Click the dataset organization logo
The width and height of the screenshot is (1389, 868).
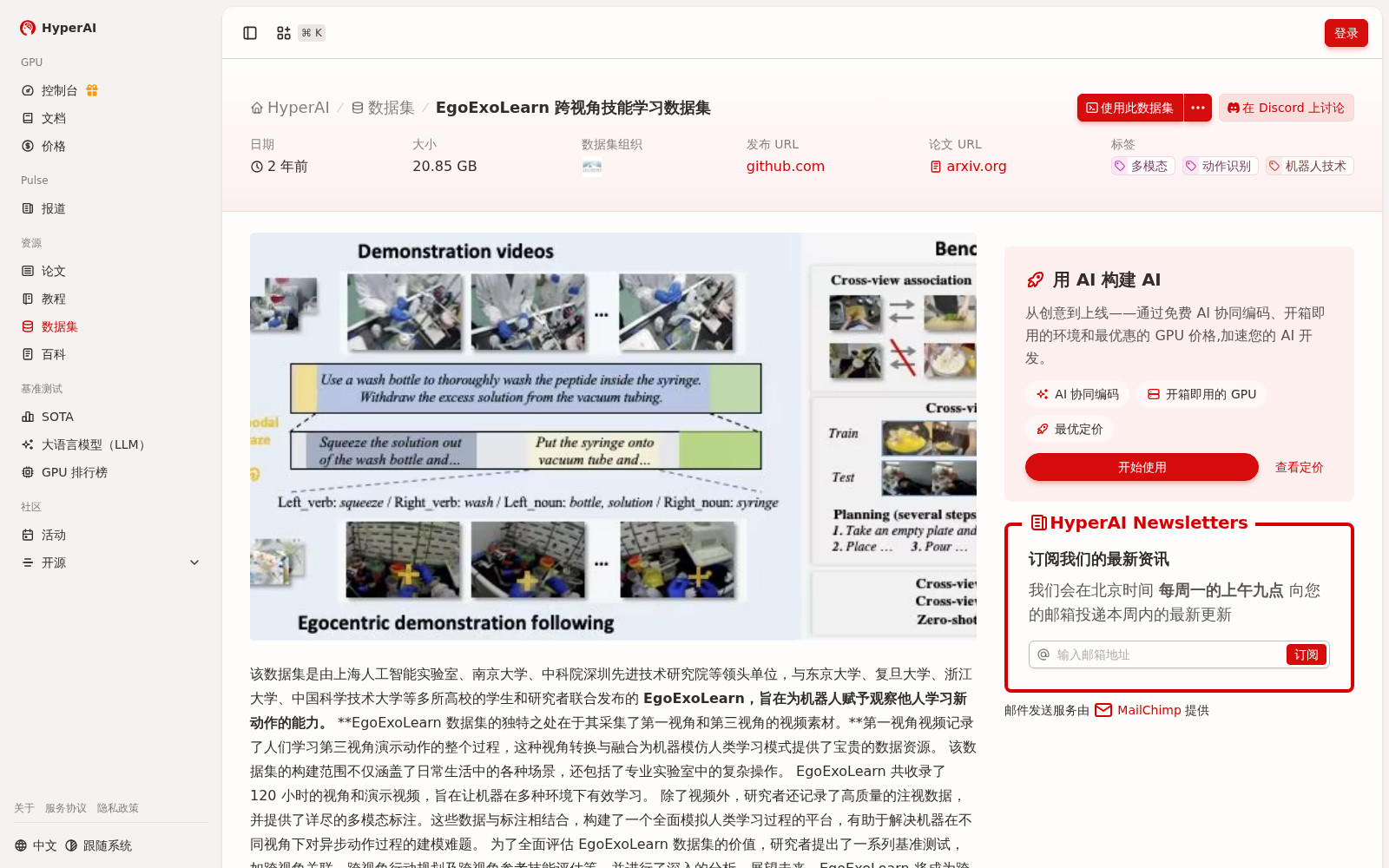592,167
